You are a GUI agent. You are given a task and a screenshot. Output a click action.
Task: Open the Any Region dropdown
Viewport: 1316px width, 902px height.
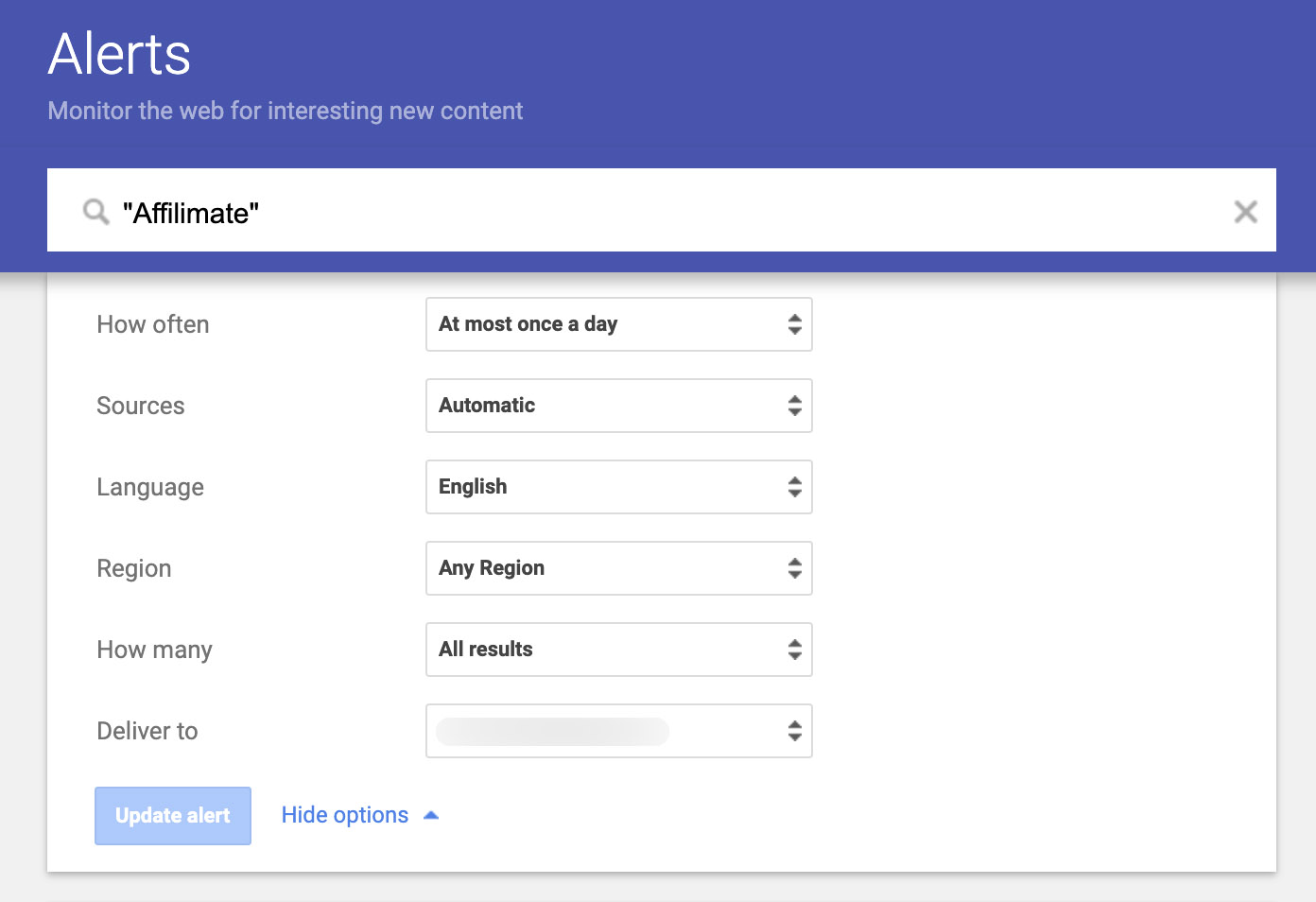pos(619,568)
